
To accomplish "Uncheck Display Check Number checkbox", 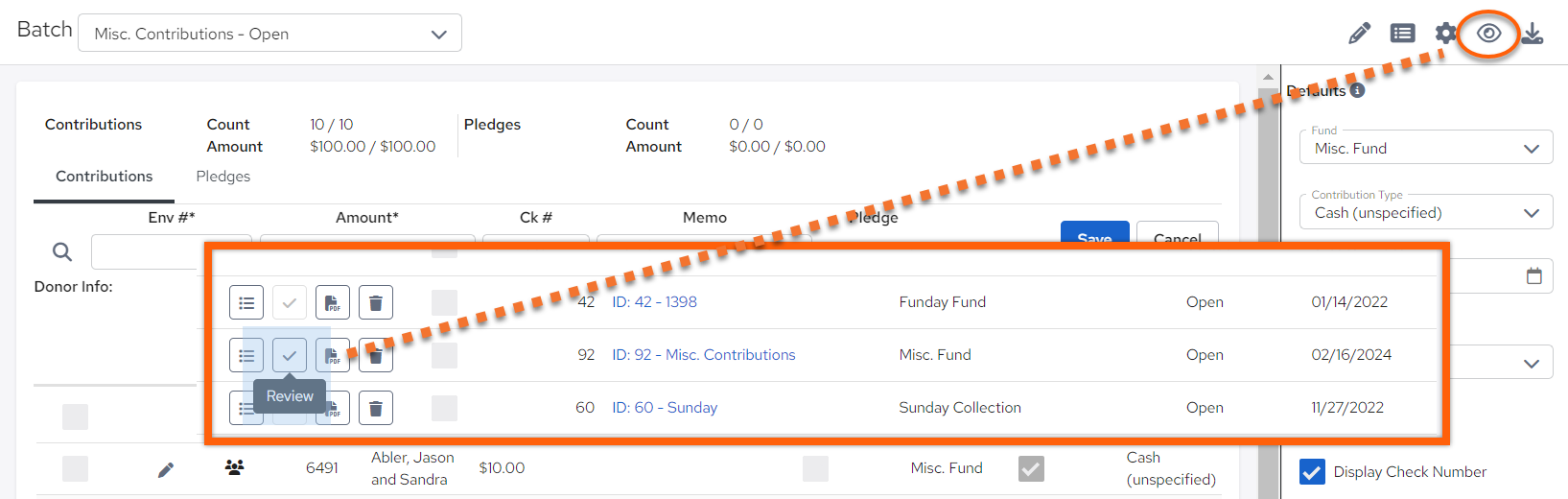I will (1312, 471).
